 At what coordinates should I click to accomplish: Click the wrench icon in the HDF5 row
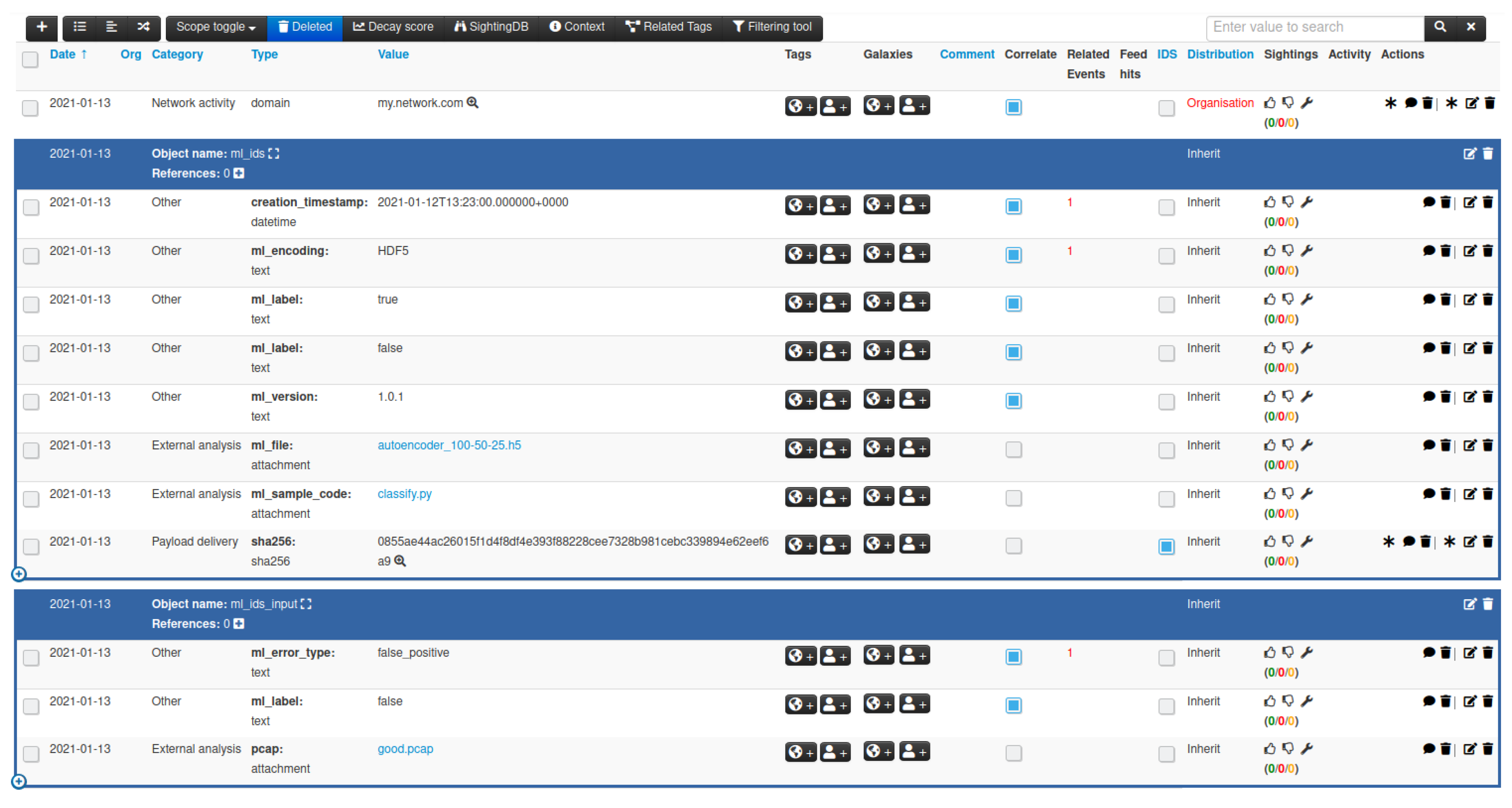coord(1306,251)
